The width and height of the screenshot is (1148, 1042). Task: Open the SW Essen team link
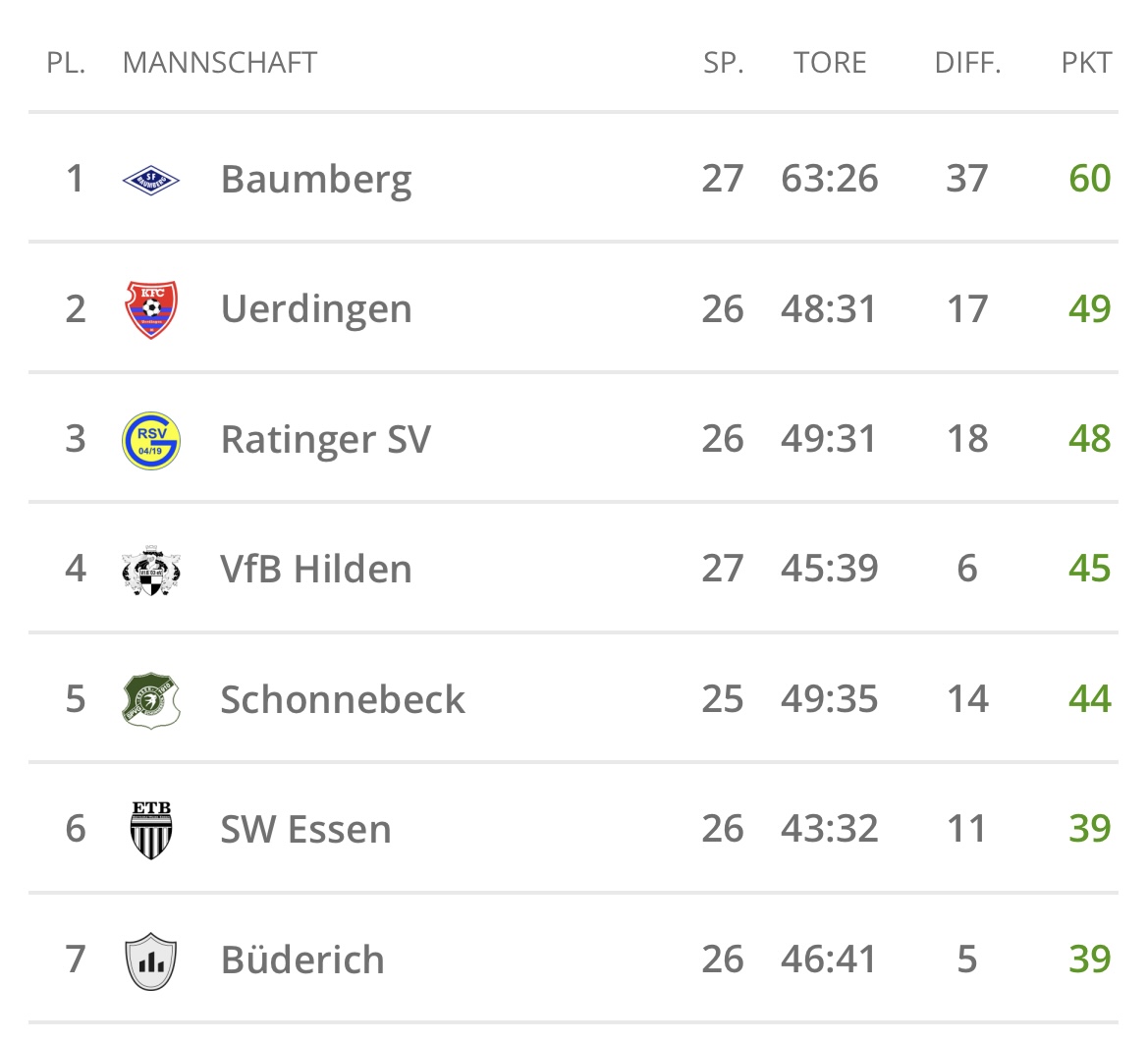point(306,830)
